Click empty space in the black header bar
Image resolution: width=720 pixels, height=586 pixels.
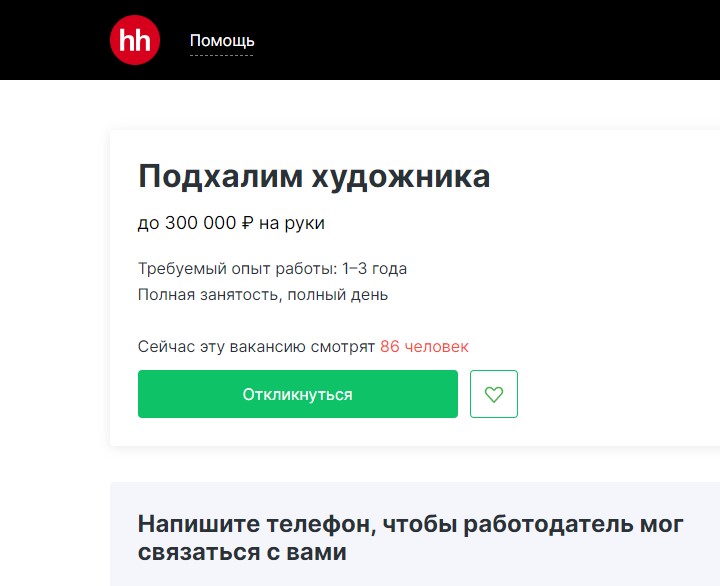480,40
